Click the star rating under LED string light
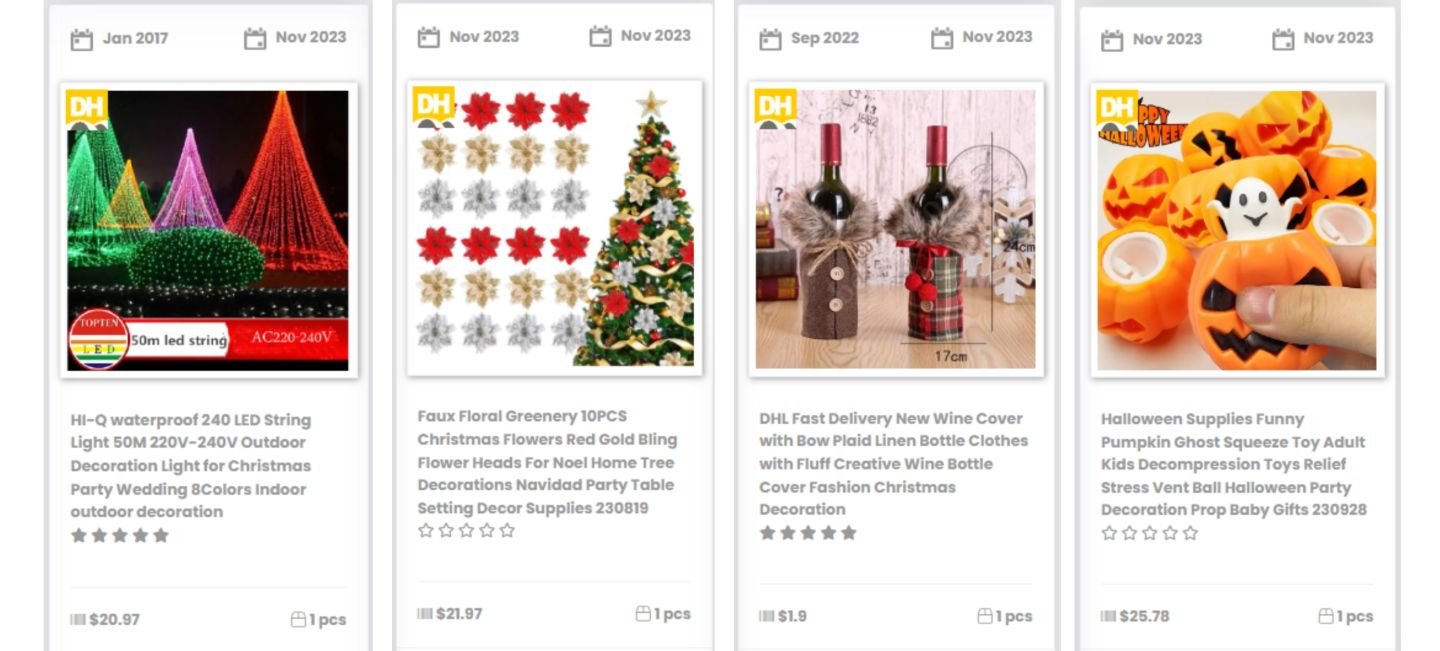The image size is (1440, 651). (120, 536)
